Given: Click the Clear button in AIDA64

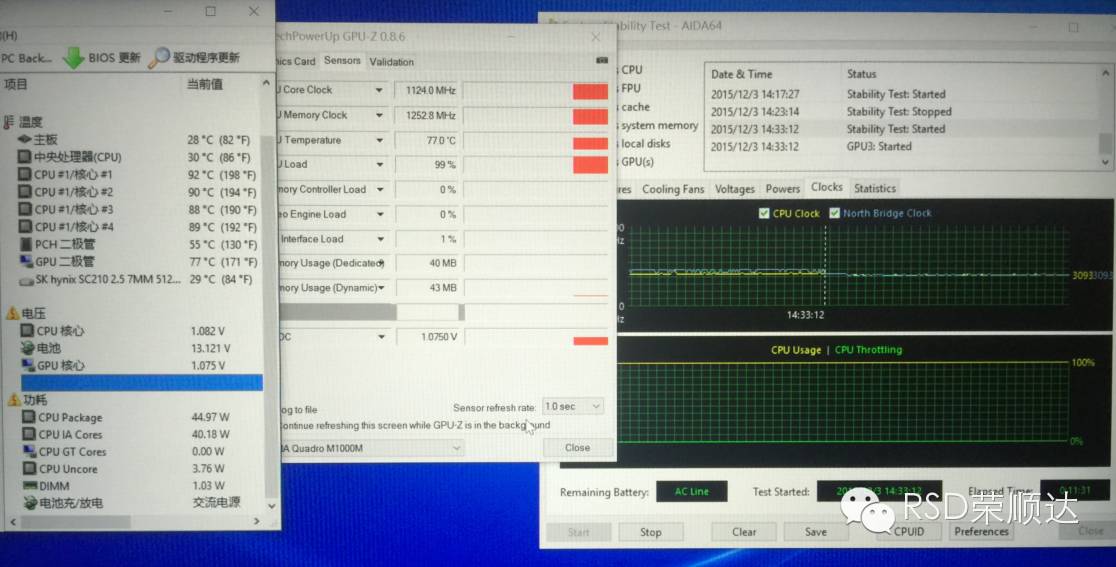Looking at the screenshot, I should tap(744, 532).
